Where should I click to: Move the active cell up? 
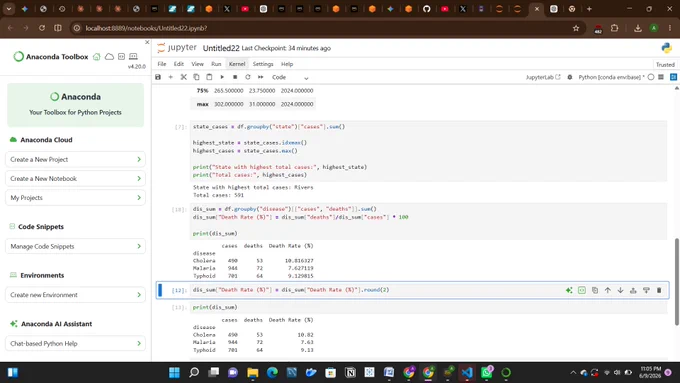tap(608, 290)
